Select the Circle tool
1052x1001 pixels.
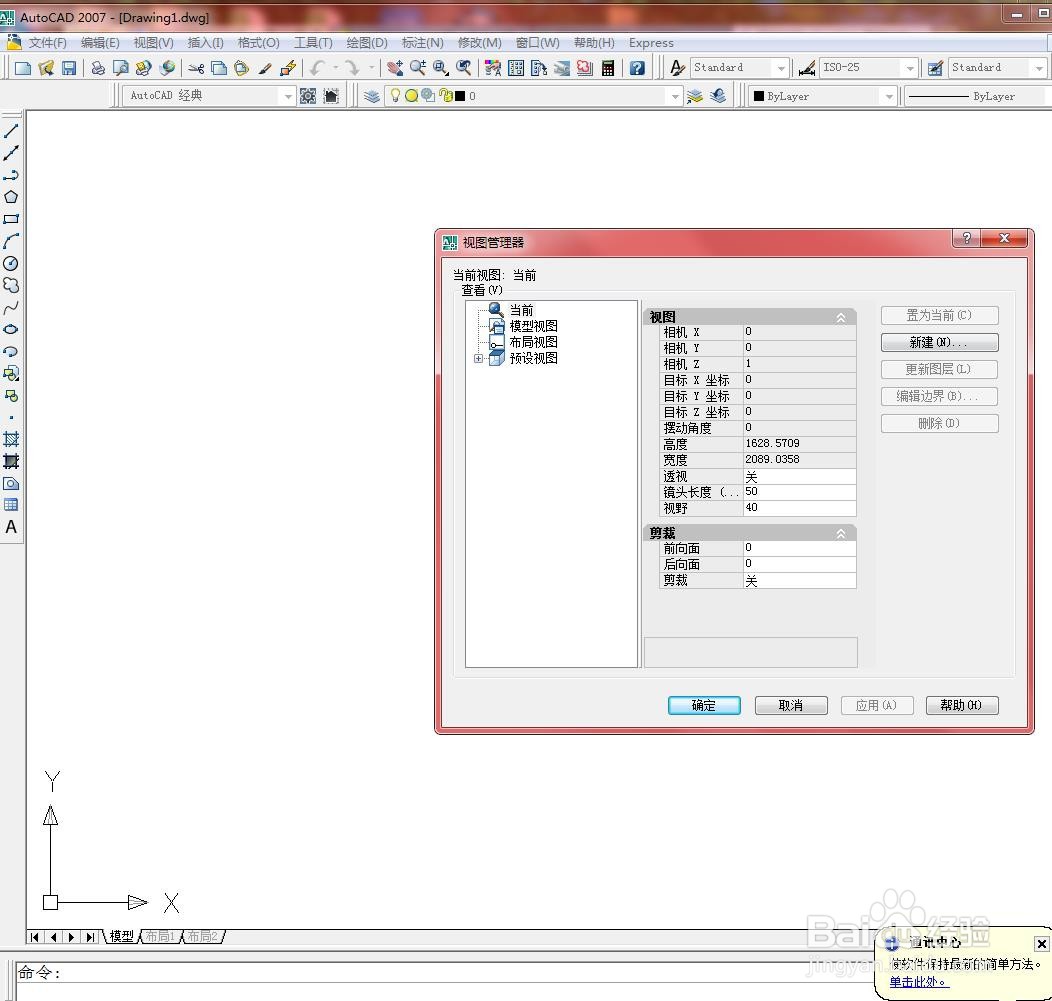pyautogui.click(x=11, y=264)
